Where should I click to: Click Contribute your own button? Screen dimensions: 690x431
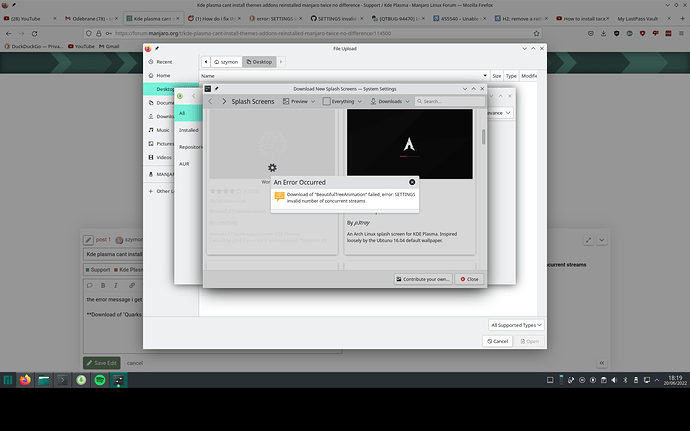pyautogui.click(x=423, y=279)
